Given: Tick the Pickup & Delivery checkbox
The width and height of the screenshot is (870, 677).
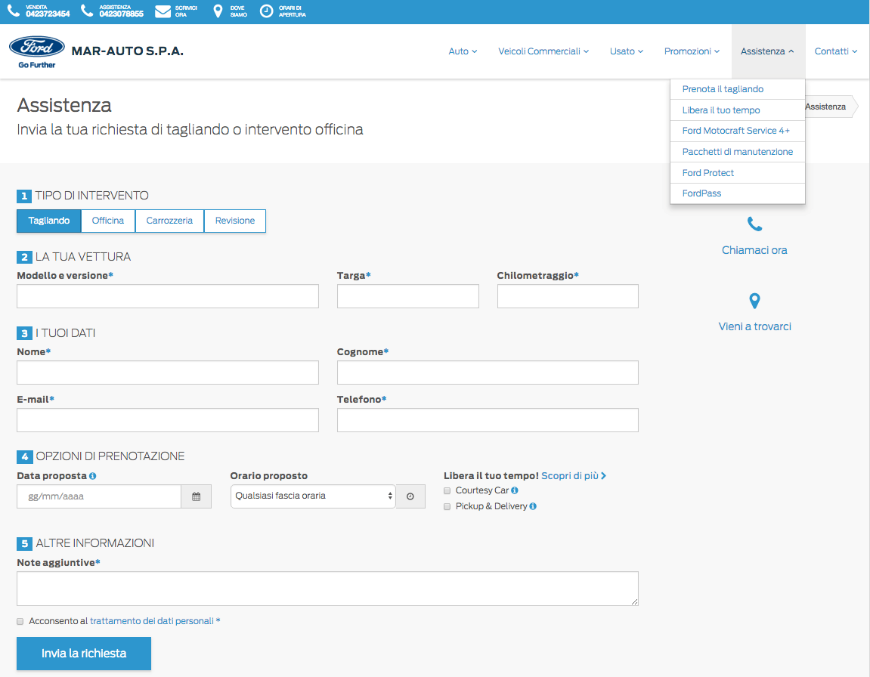Looking at the screenshot, I should pyautogui.click(x=447, y=507).
